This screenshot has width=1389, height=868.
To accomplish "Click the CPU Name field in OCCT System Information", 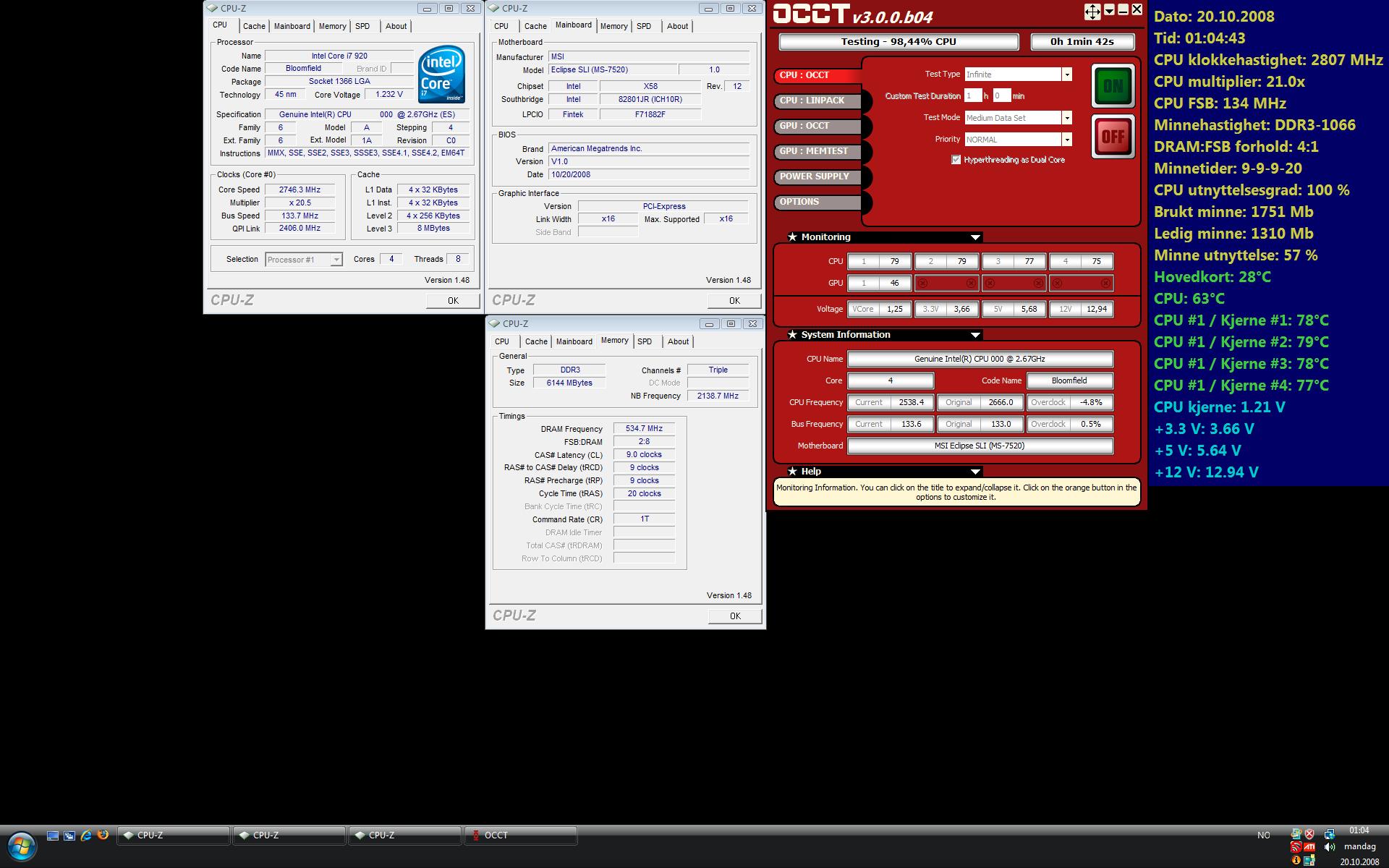I will (x=980, y=359).
